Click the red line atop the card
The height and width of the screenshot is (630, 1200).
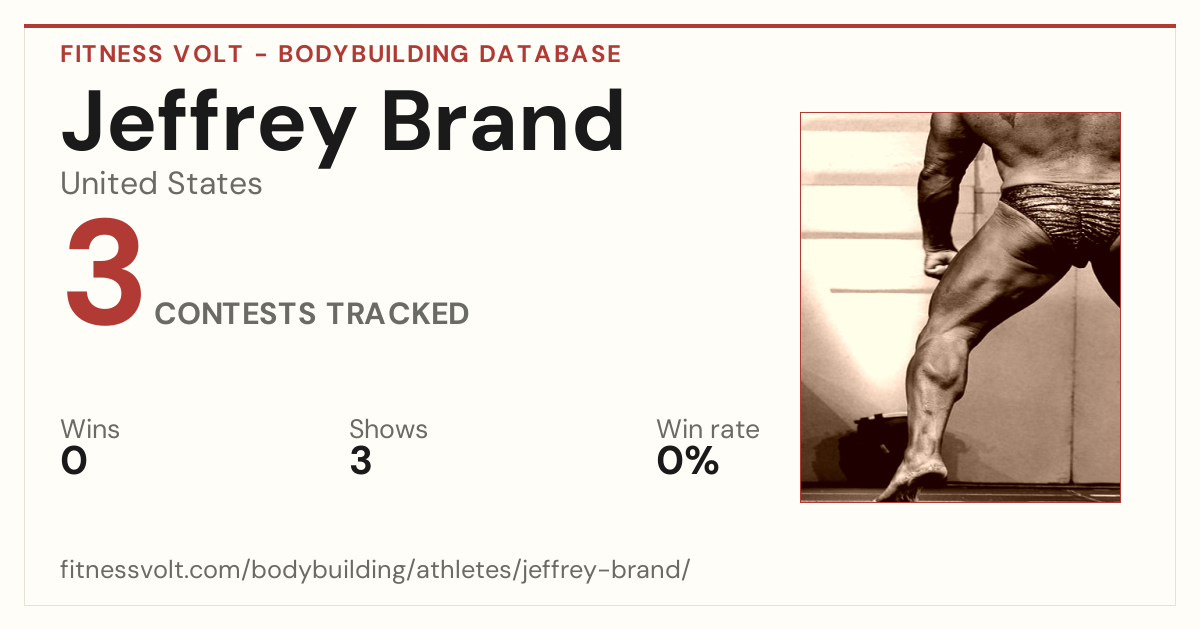tap(600, 26)
